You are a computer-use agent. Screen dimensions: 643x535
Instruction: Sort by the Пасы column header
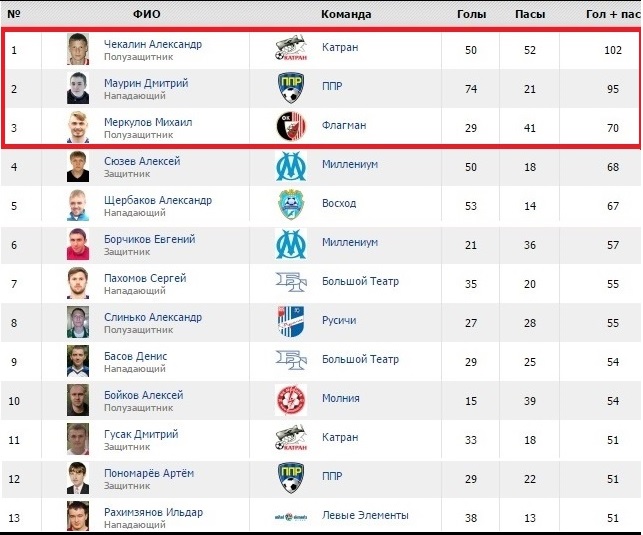(x=530, y=14)
